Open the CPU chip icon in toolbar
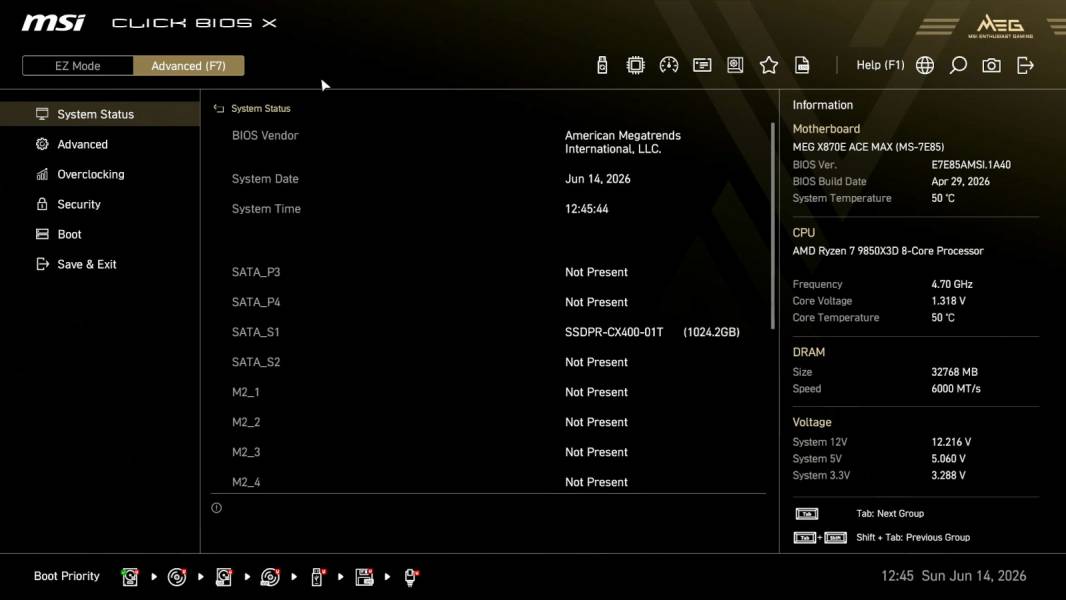Screen dimensions: 1066x600 (x=635, y=65)
